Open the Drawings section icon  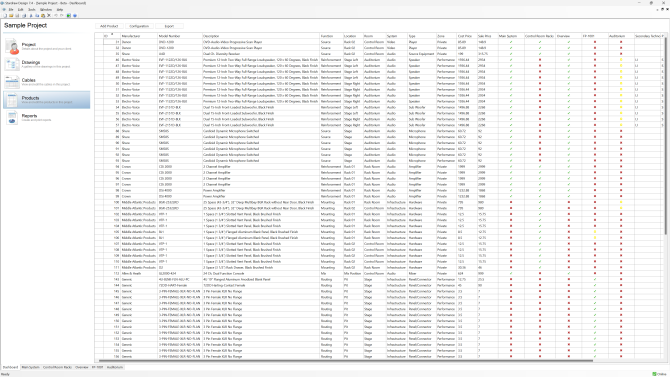pos(12,64)
